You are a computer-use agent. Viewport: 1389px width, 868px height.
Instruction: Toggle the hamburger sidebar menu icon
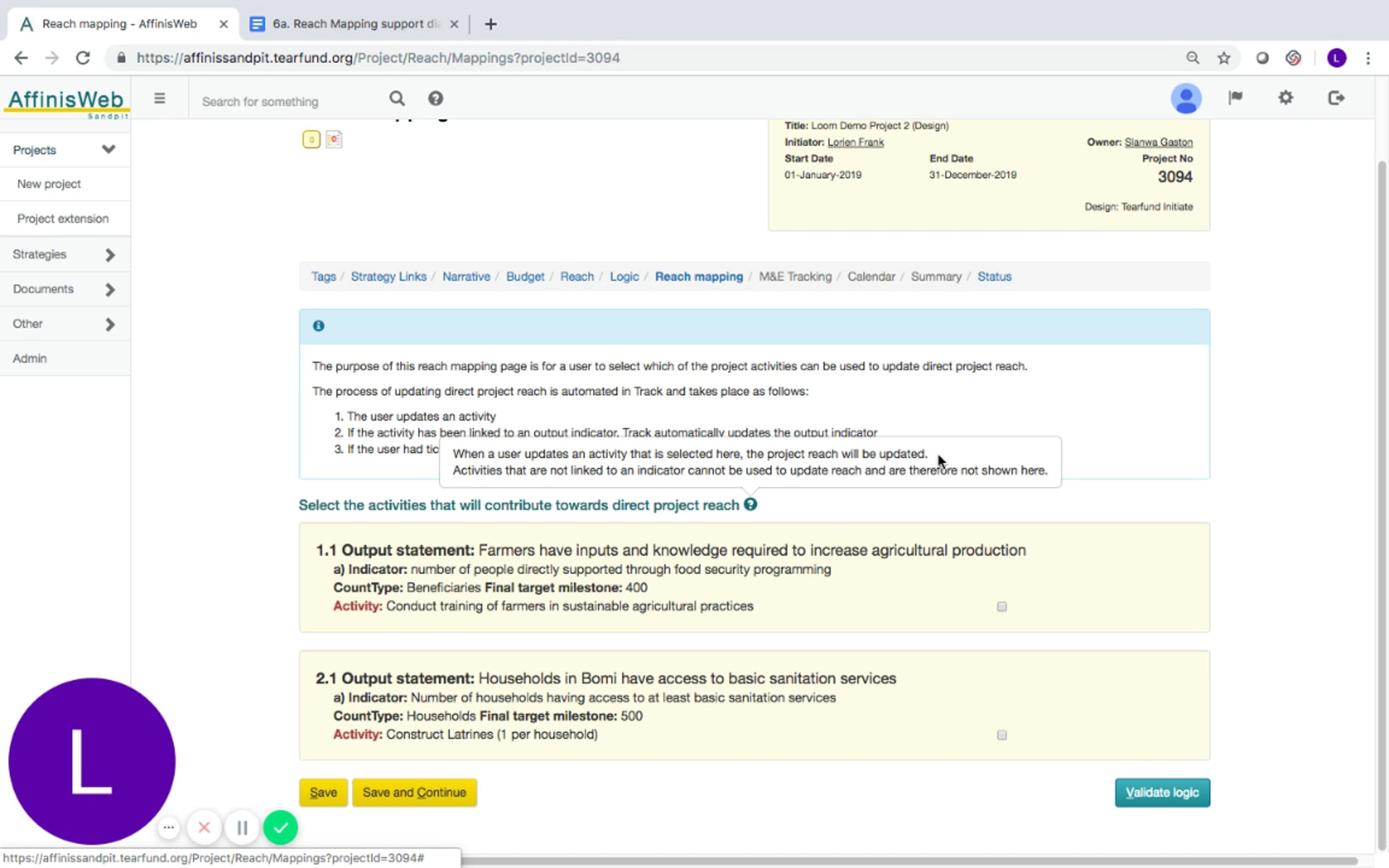[x=160, y=98]
